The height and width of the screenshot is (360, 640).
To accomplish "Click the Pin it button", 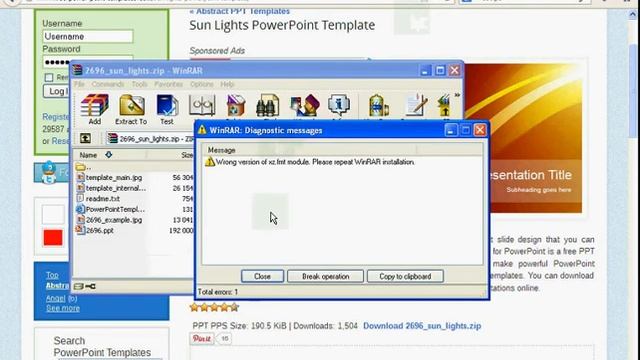I will tap(202, 338).
